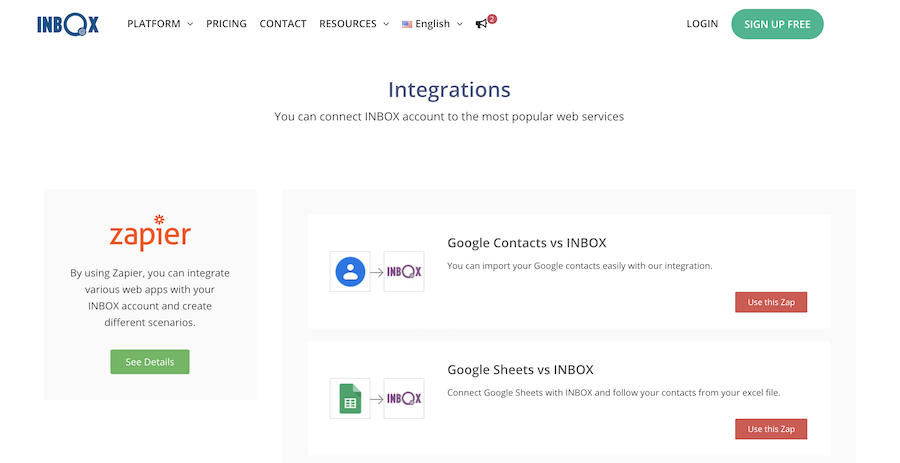The width and height of the screenshot is (900, 463).
Task: Click INBOX icon in Google Contacts row
Action: pos(404,271)
